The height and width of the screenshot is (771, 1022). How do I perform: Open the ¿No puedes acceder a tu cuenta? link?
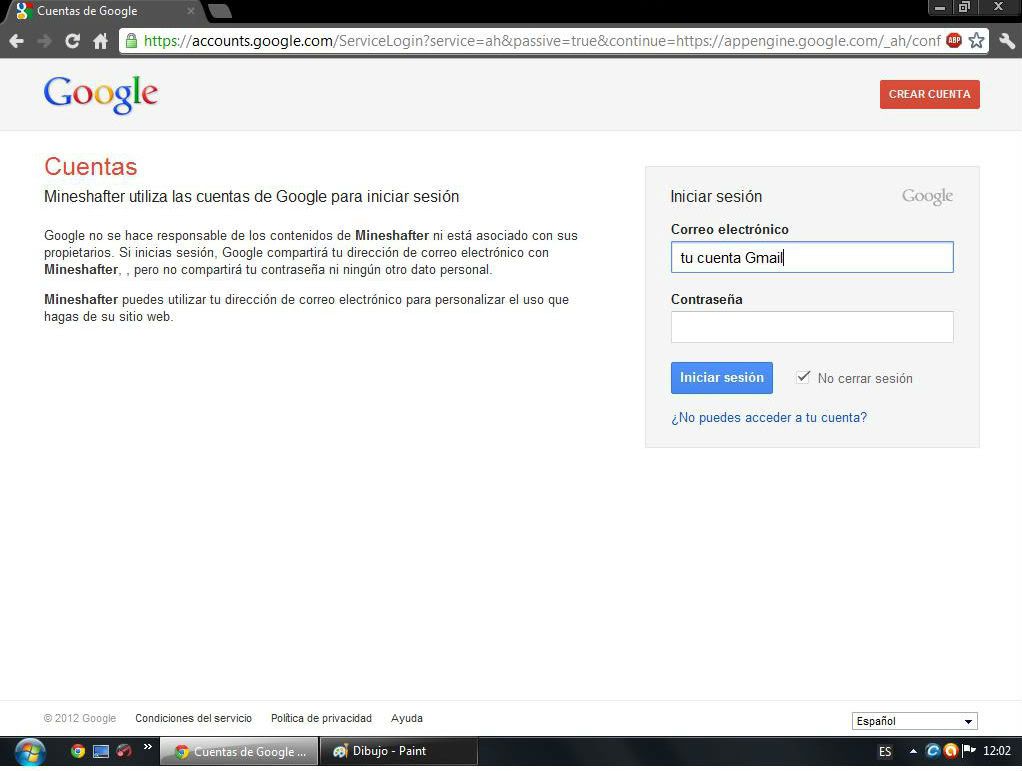coord(769,418)
